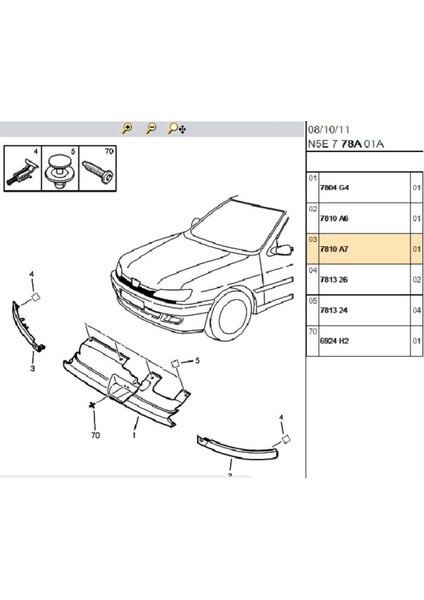Click quantity 02 in the 7813 26 row
This screenshot has height=600, width=424.
[x=417, y=280]
